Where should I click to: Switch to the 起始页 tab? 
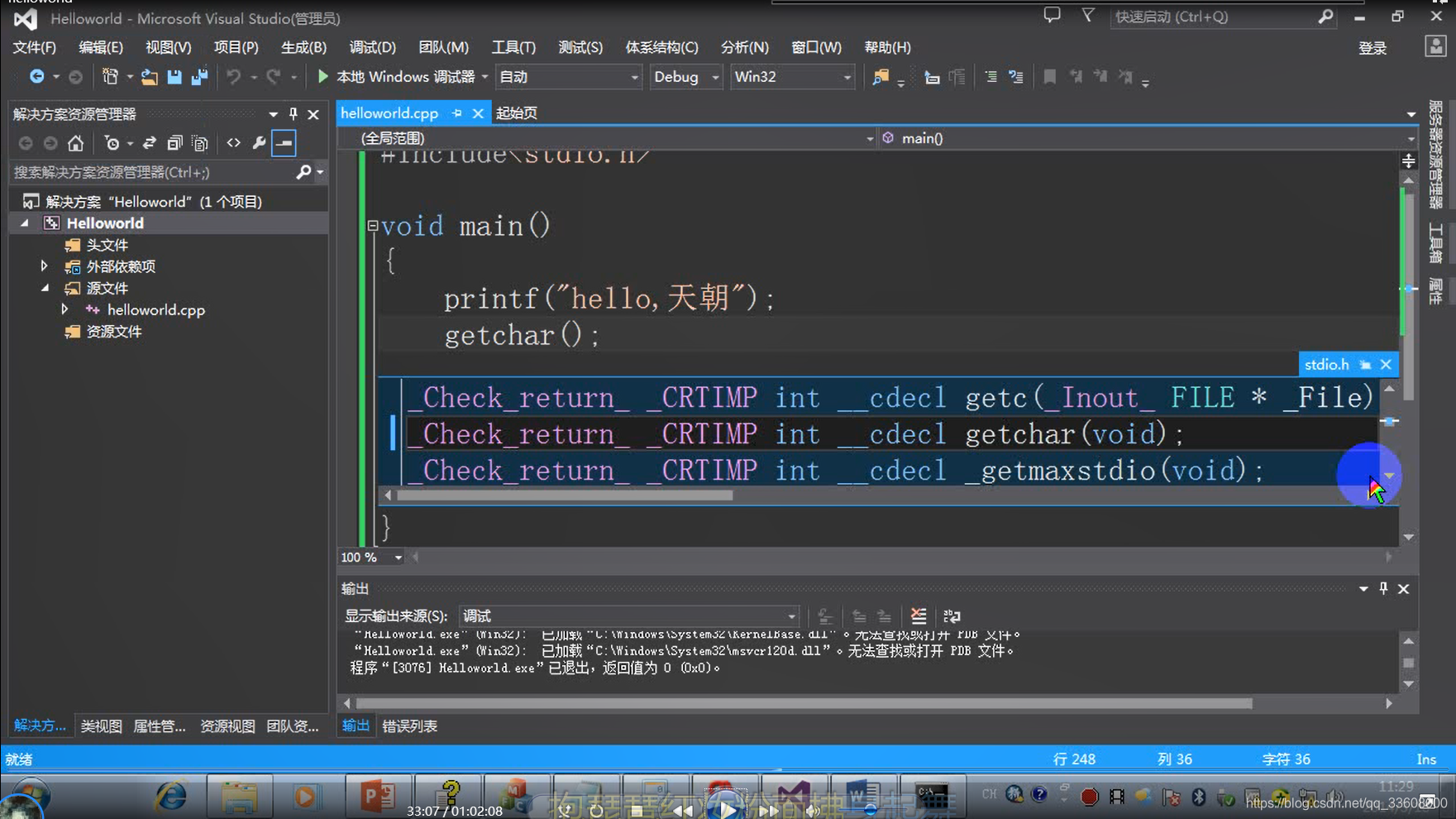pyautogui.click(x=517, y=113)
